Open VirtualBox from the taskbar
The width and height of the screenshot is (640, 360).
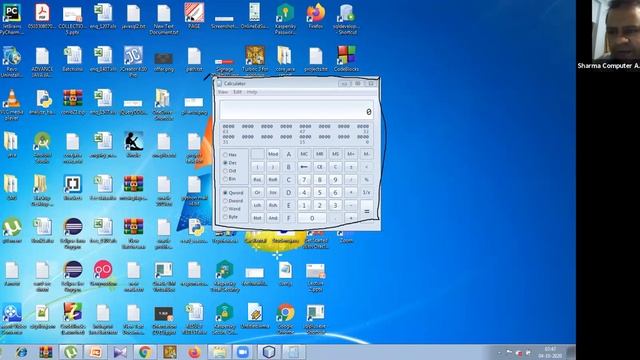[268, 352]
